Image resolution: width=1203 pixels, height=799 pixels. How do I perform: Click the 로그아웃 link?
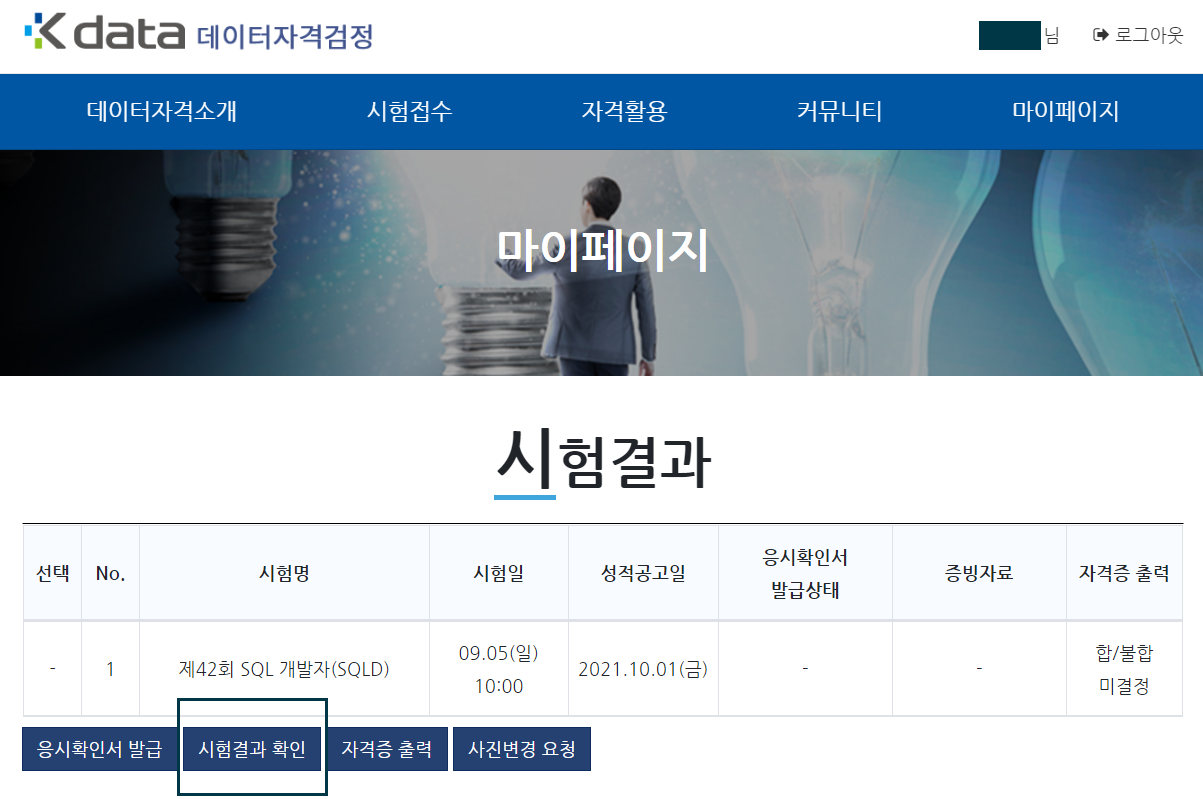pyautogui.click(x=1149, y=33)
